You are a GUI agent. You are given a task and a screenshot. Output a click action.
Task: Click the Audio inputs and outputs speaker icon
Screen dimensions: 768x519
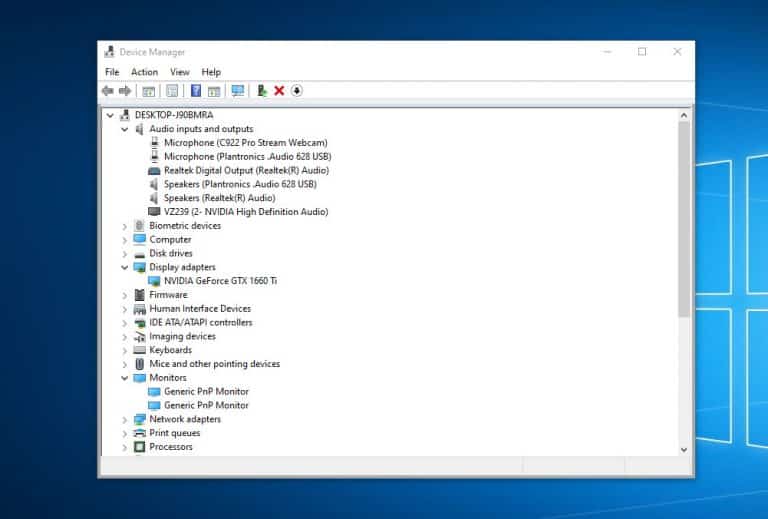(x=140, y=129)
